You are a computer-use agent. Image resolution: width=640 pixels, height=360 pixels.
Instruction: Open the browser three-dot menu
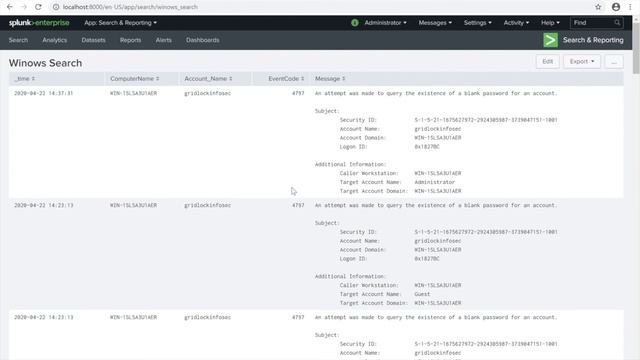click(630, 7)
